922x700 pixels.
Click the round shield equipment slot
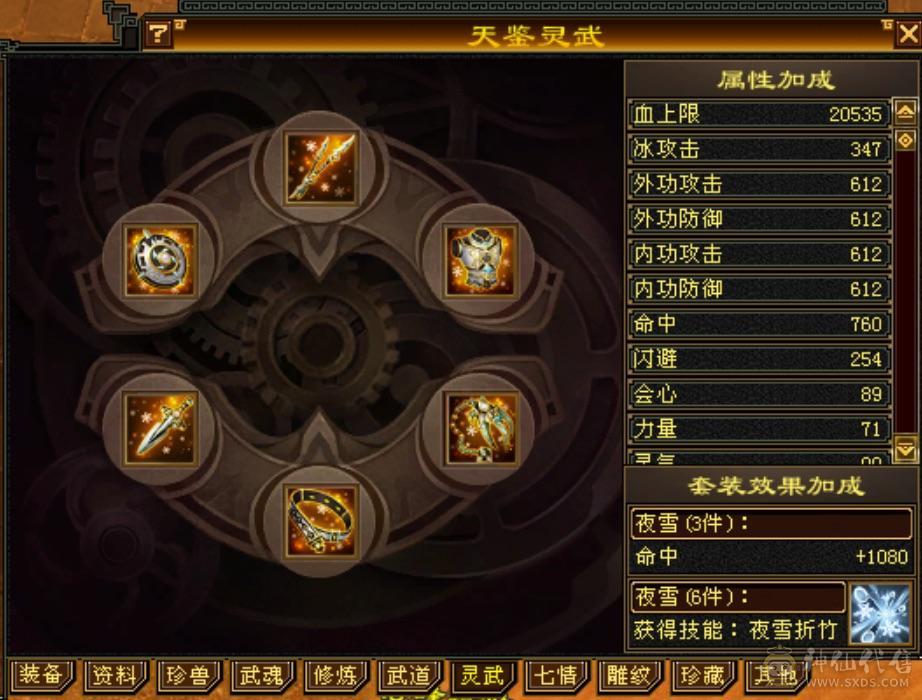(x=161, y=260)
